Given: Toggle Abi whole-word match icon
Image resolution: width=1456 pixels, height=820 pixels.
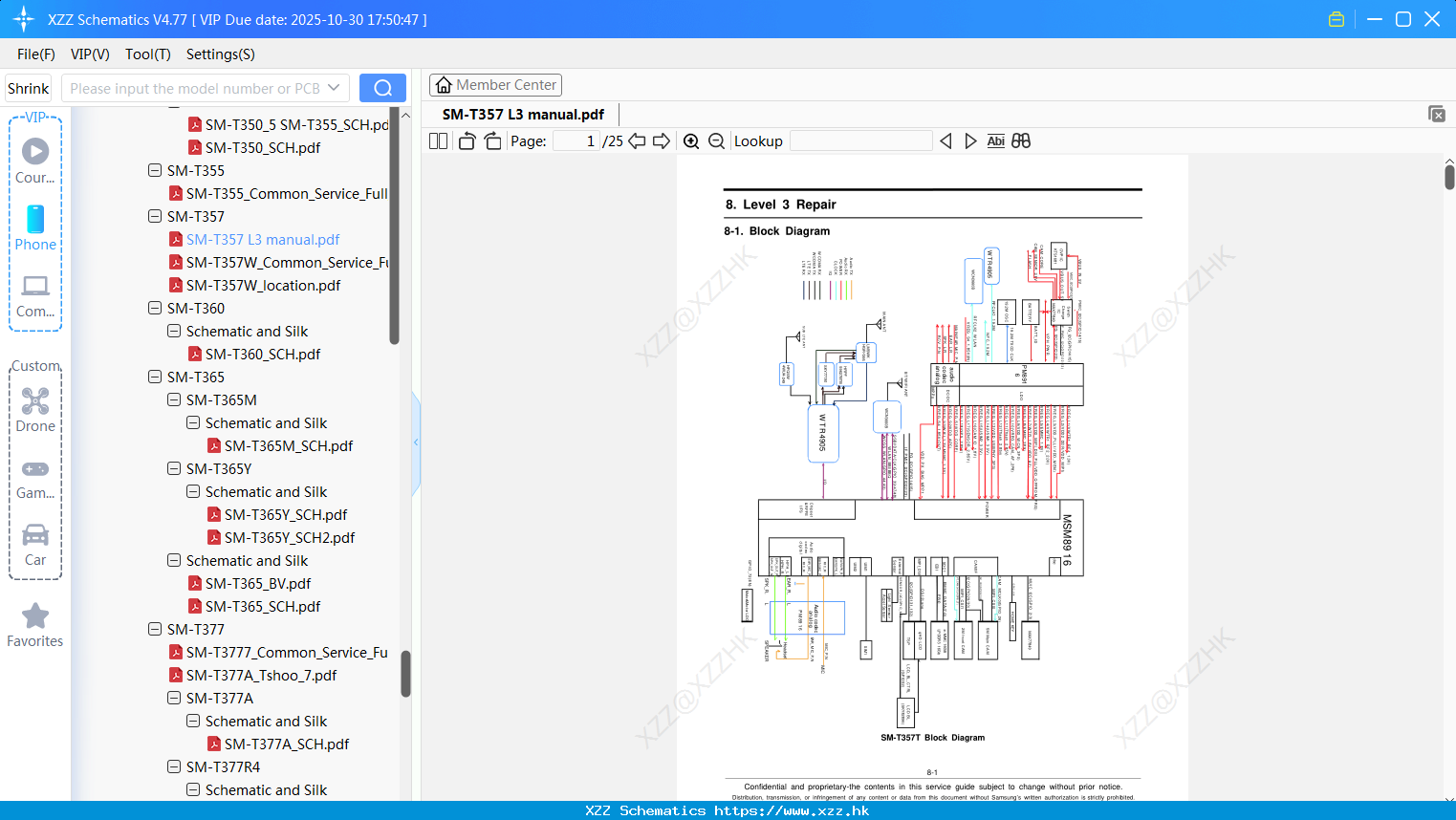Looking at the screenshot, I should 995,141.
